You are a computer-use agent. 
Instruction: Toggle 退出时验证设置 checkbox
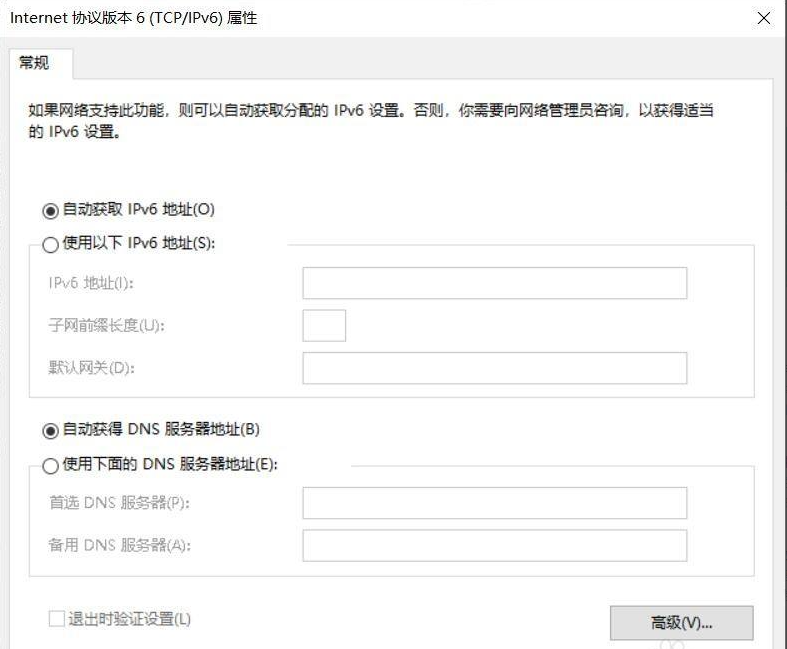coord(57,619)
